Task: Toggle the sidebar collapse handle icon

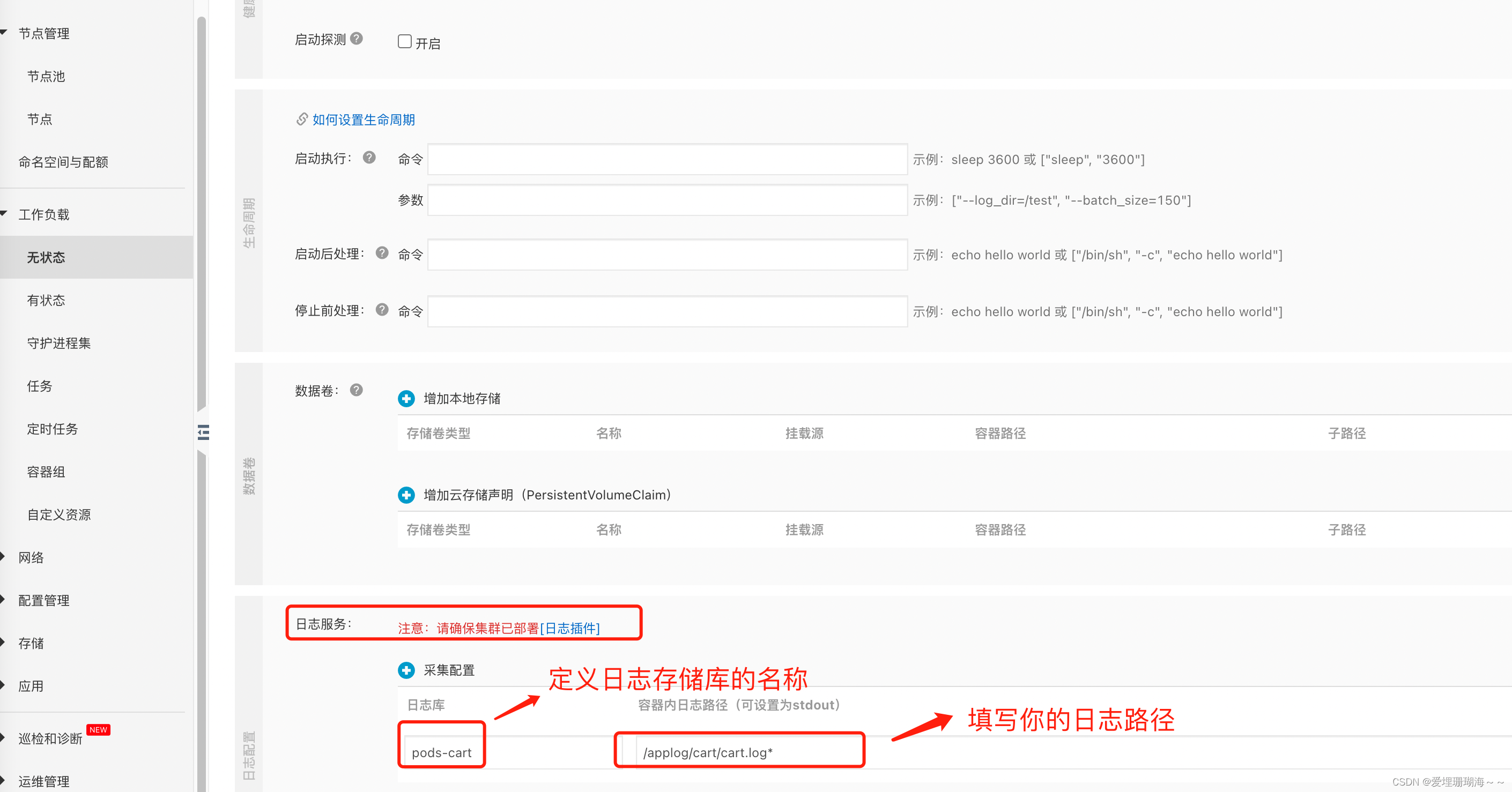Action: coord(203,432)
